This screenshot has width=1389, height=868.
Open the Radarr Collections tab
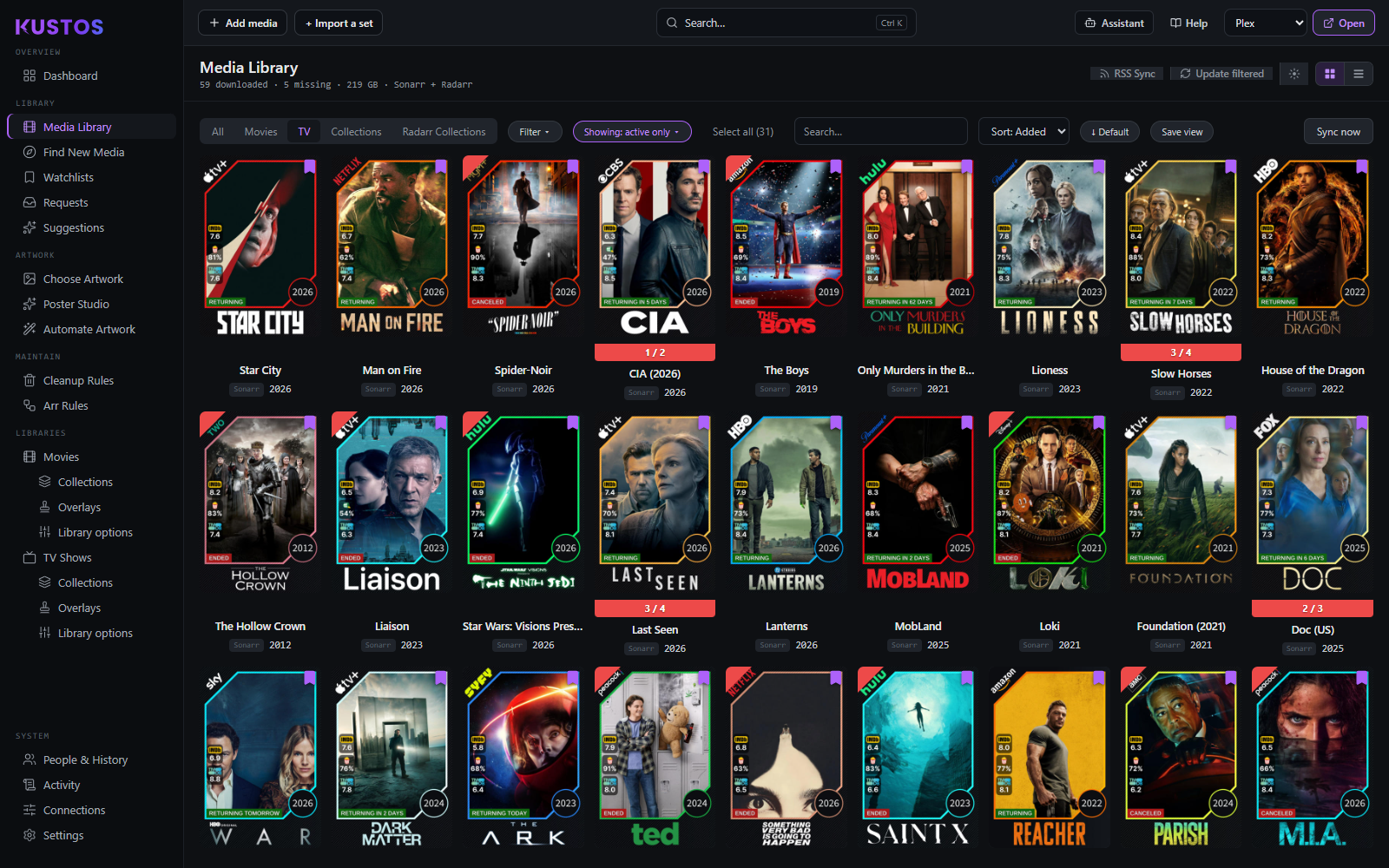pos(444,132)
